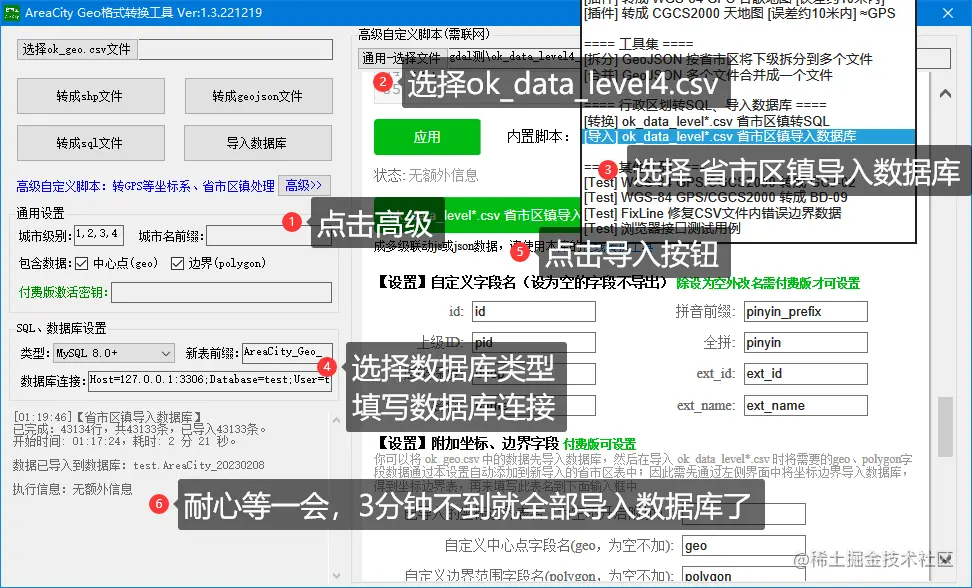Viewport: 972px width, 588px height.
Task: Click the AreaCity app icon in the title bar
Action: pos(12,12)
